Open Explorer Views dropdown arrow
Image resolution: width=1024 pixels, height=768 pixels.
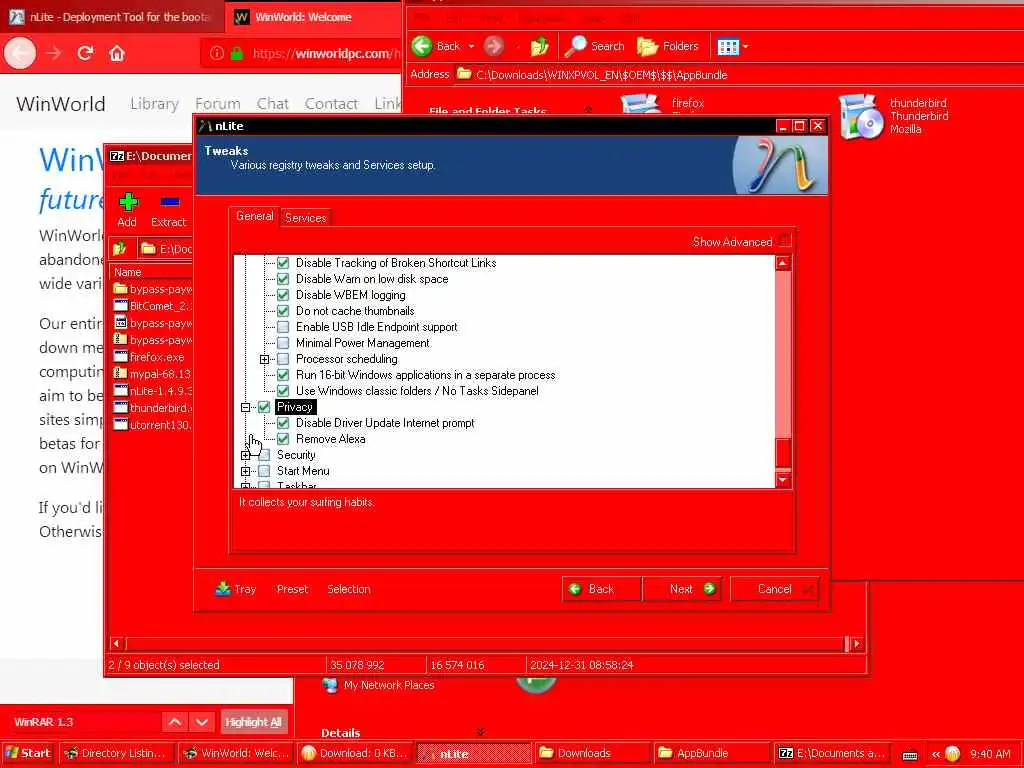click(746, 46)
